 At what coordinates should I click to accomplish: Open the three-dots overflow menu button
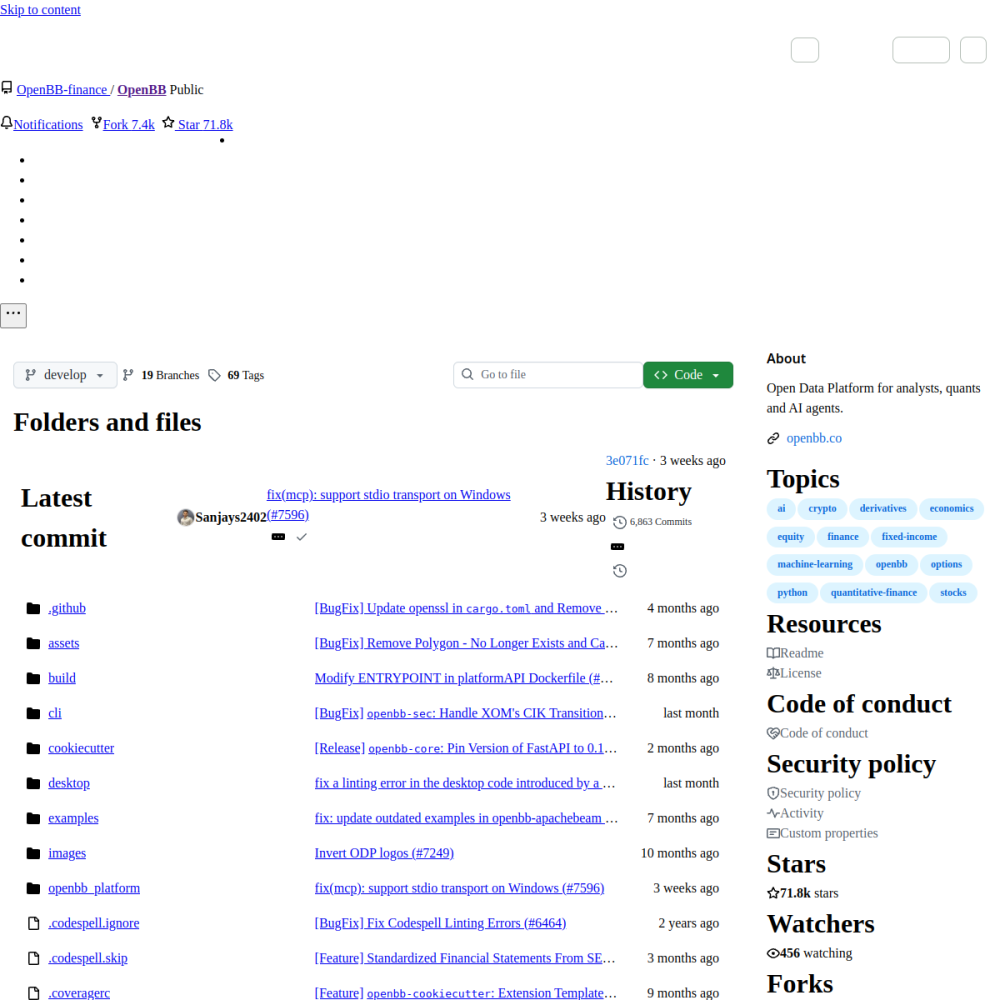[x=13, y=316]
